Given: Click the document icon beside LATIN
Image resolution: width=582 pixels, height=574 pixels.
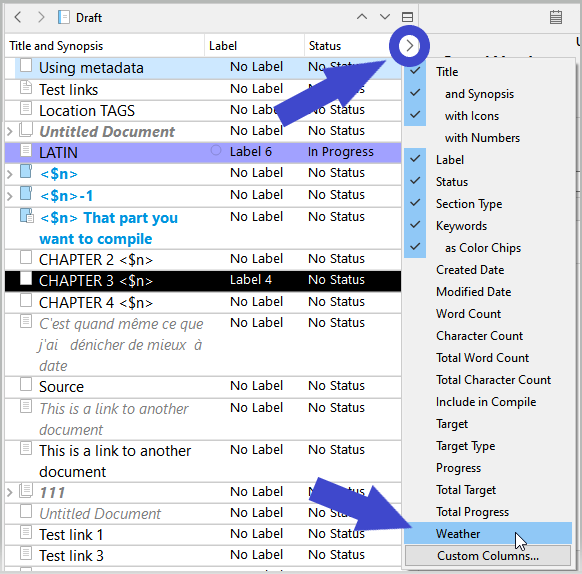Looking at the screenshot, I should tap(26, 150).
